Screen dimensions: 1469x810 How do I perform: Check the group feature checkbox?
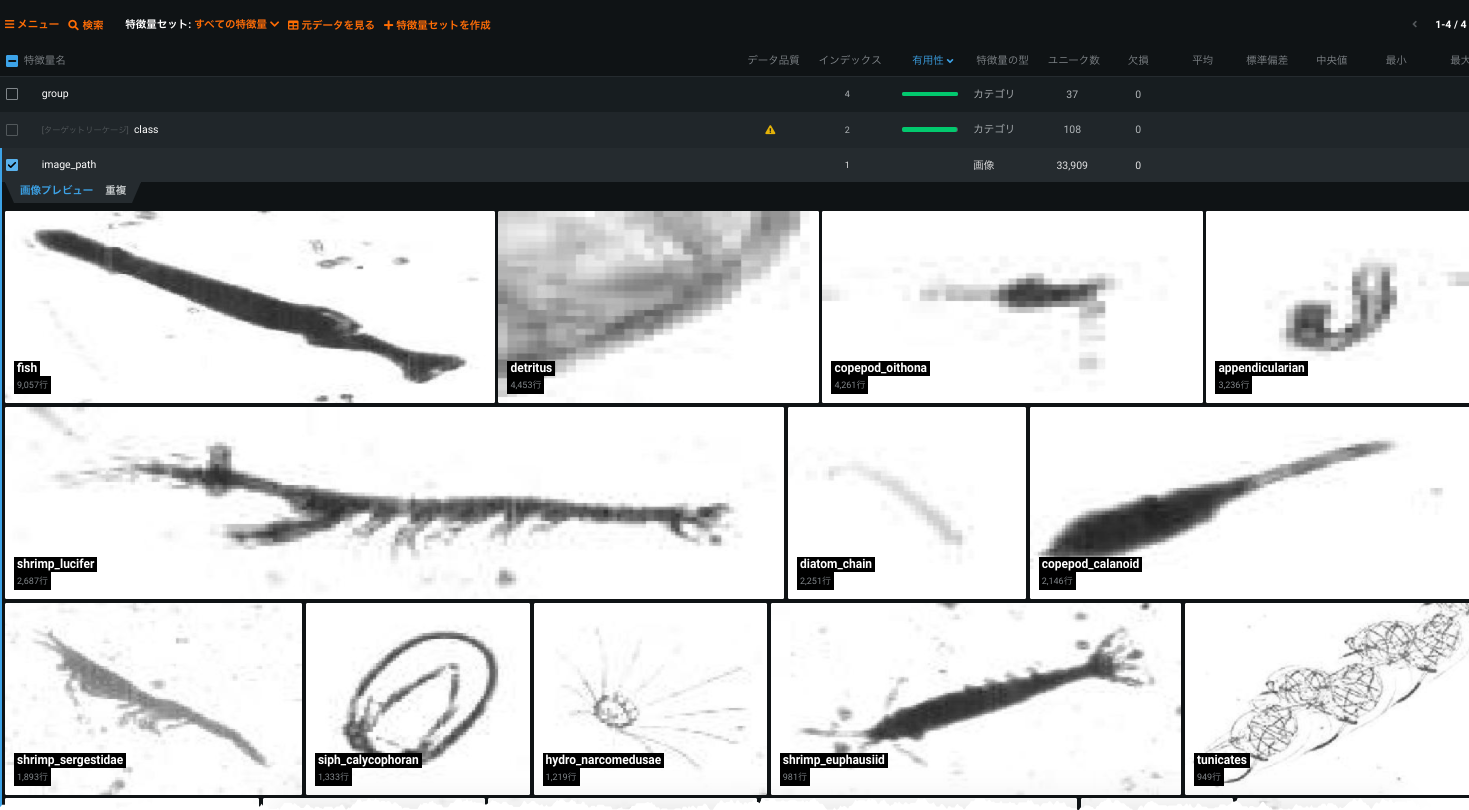[12, 94]
